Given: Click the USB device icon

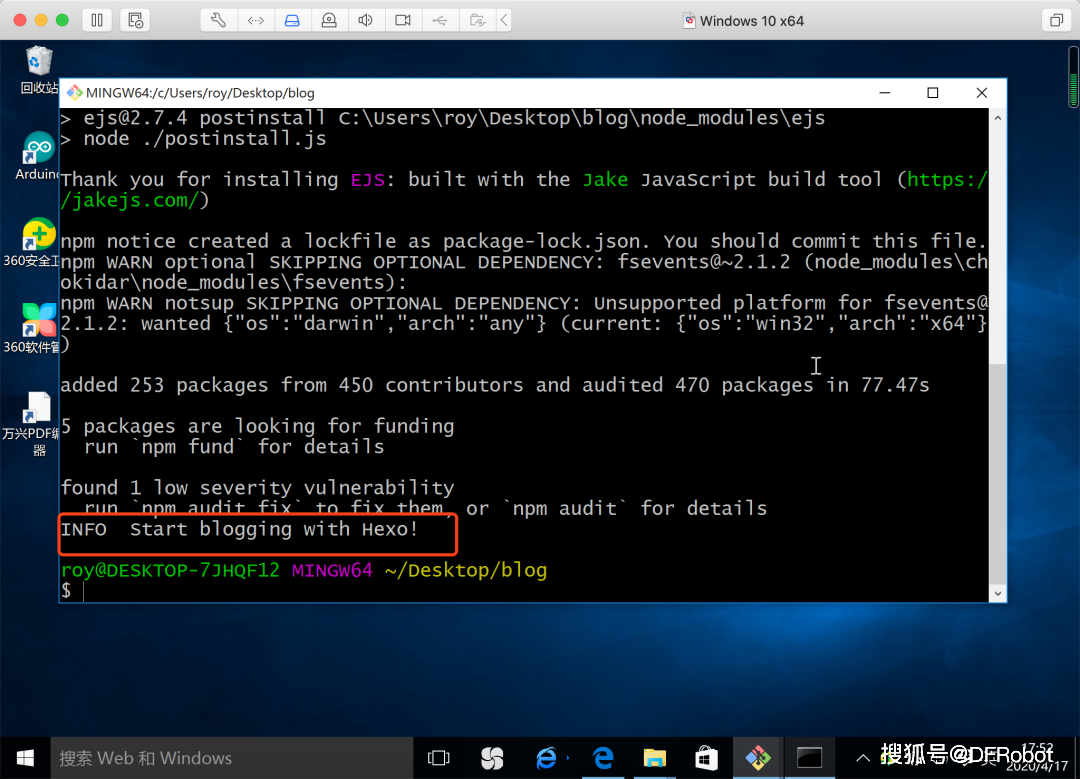Looking at the screenshot, I should coord(439,20).
